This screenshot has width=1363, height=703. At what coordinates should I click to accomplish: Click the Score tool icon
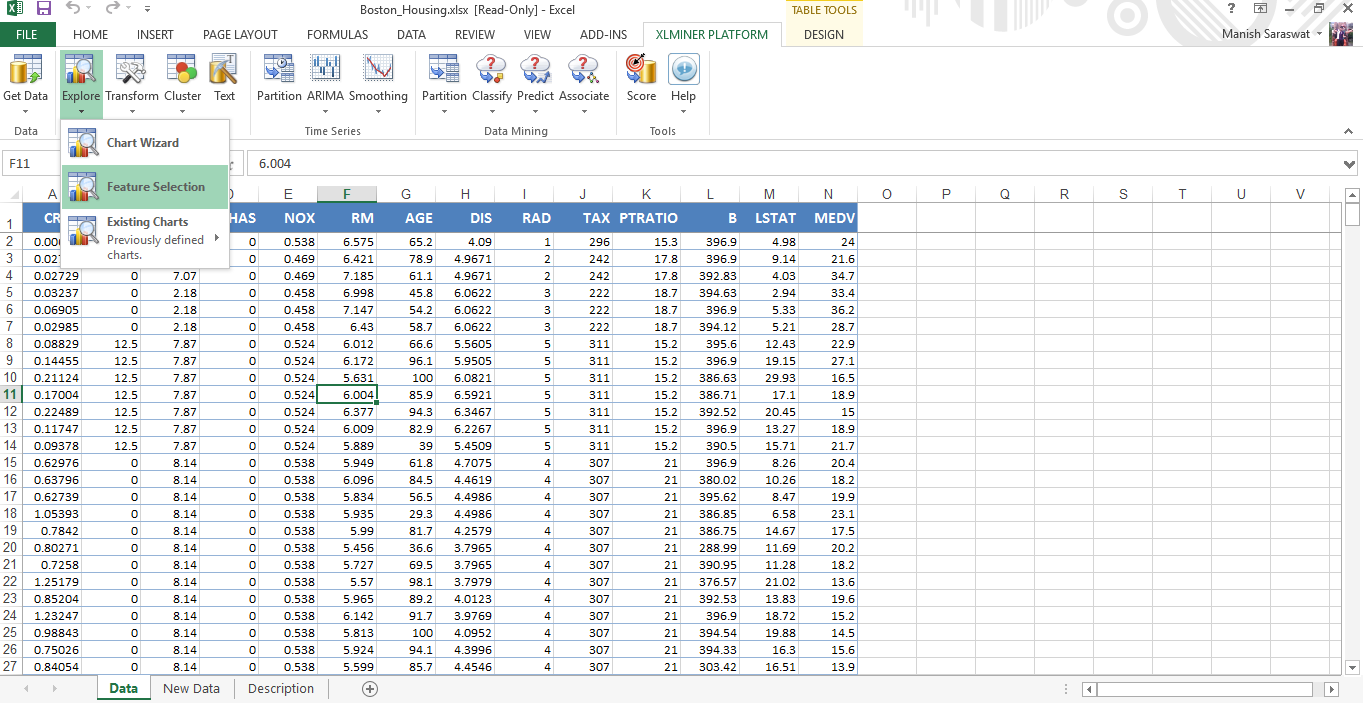641,72
